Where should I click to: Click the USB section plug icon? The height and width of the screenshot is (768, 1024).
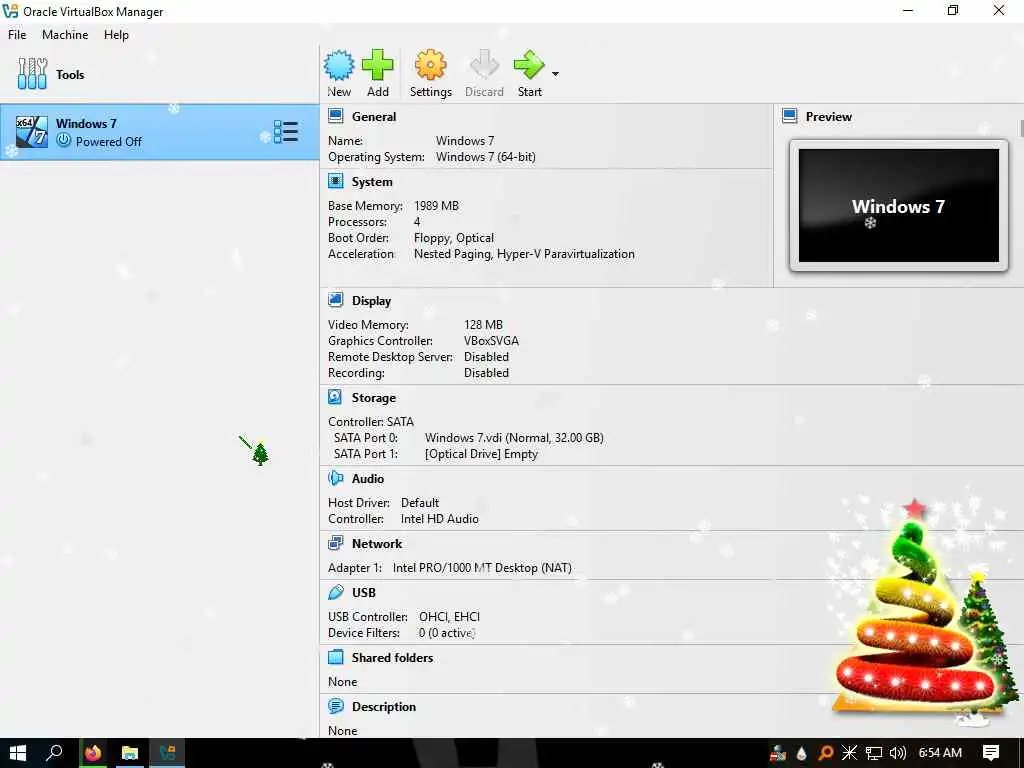point(336,592)
